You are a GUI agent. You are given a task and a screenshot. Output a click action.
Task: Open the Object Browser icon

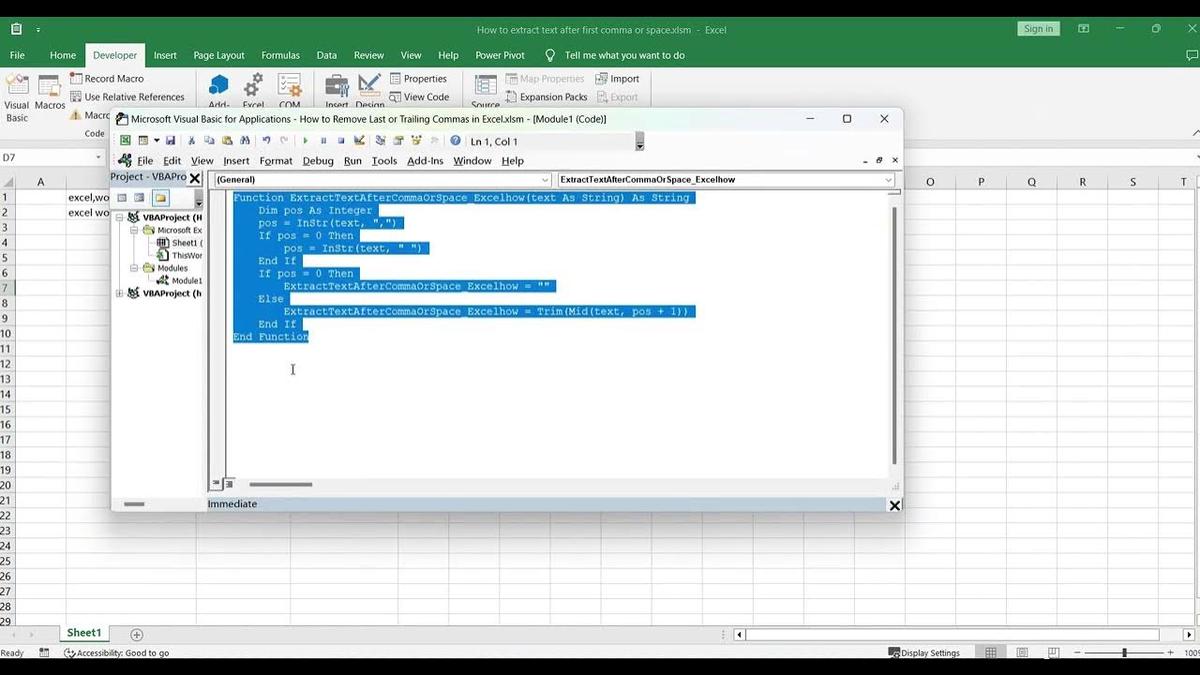click(417, 141)
